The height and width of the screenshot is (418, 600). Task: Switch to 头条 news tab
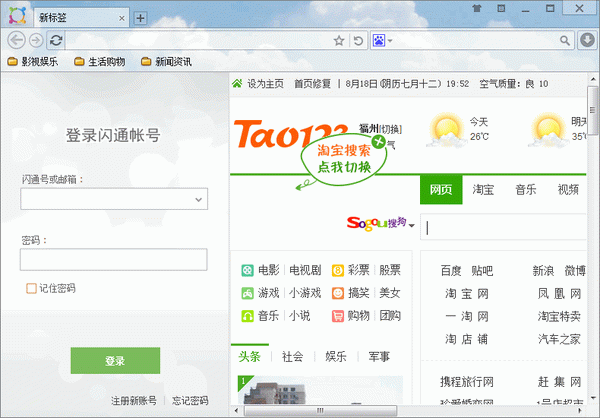pyautogui.click(x=249, y=357)
